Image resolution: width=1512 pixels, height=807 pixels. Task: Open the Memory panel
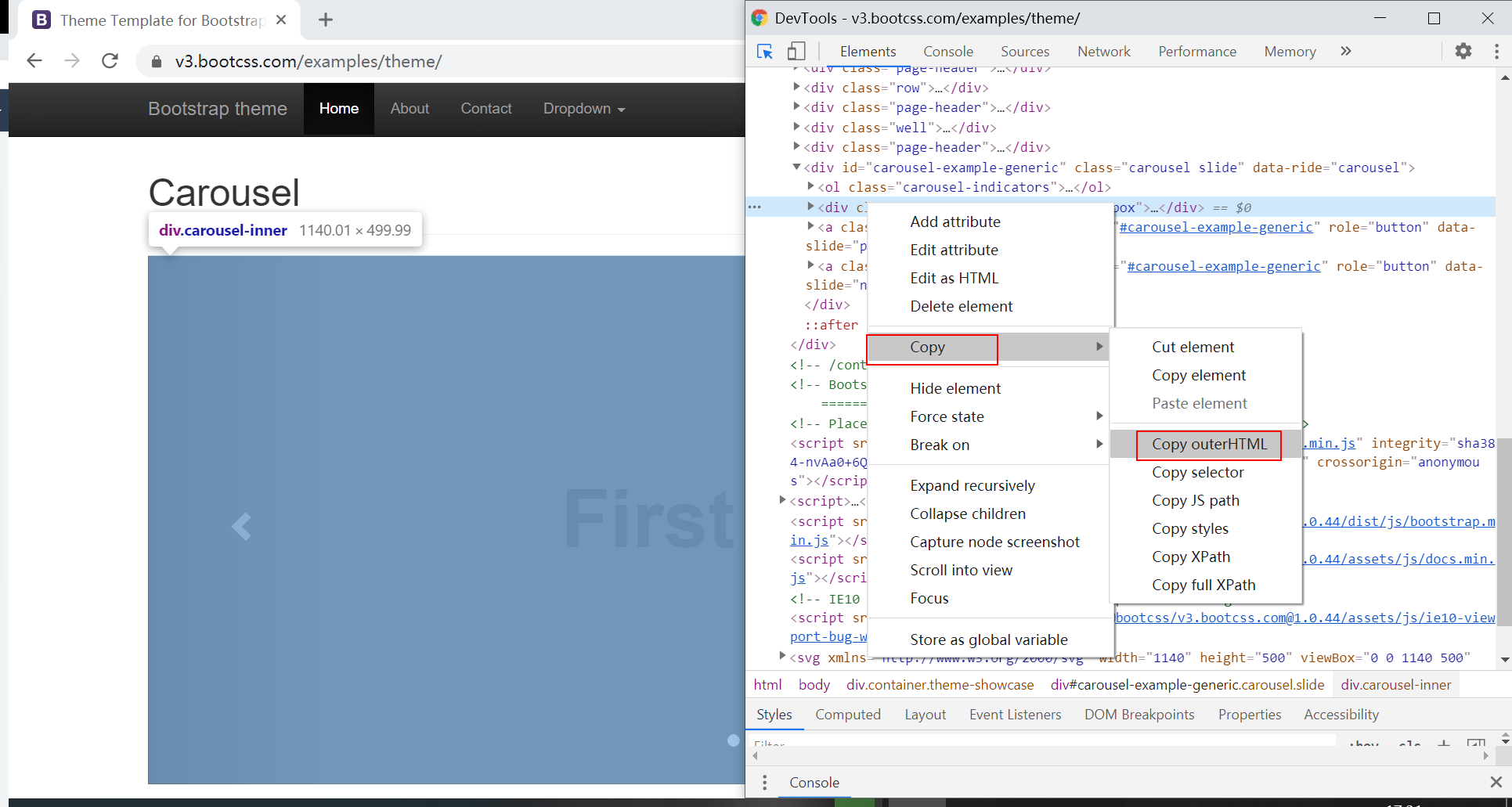1290,52
